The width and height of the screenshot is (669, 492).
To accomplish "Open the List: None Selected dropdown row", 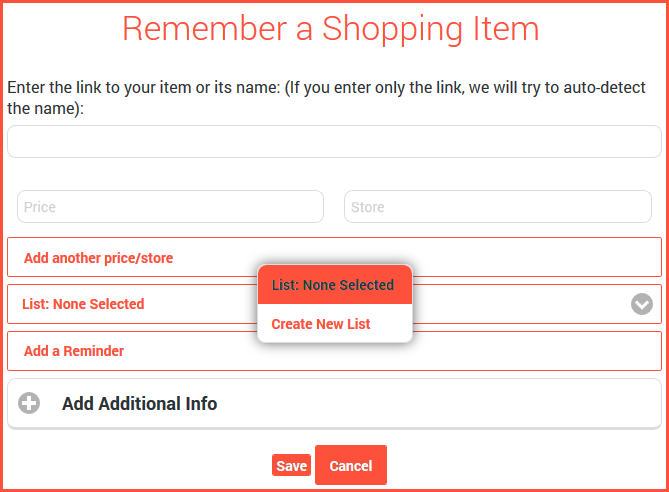I will 334,304.
